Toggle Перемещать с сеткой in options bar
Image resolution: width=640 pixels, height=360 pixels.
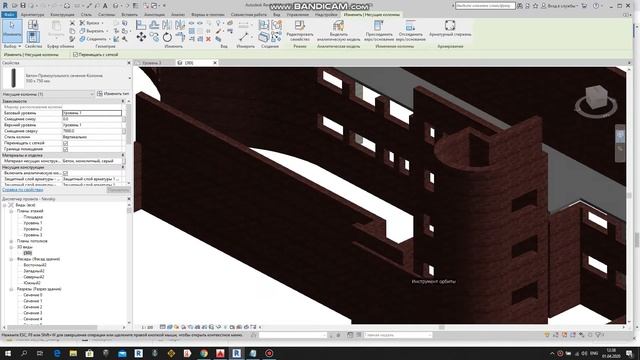75,54
